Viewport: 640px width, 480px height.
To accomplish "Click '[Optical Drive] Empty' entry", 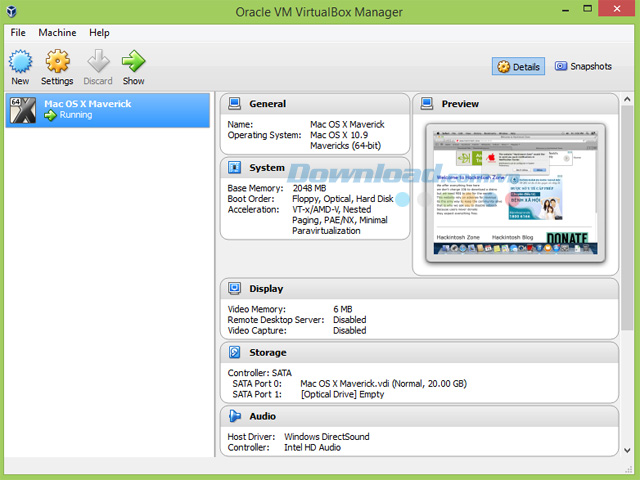I will coord(342,394).
